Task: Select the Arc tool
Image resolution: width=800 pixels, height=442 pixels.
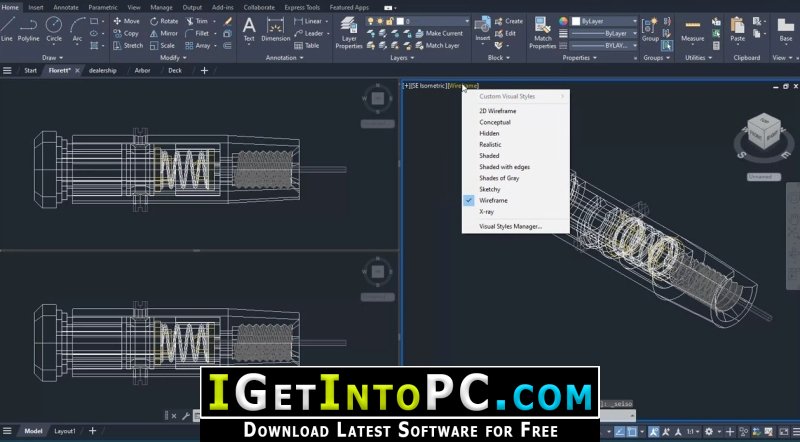Action: click(77, 29)
